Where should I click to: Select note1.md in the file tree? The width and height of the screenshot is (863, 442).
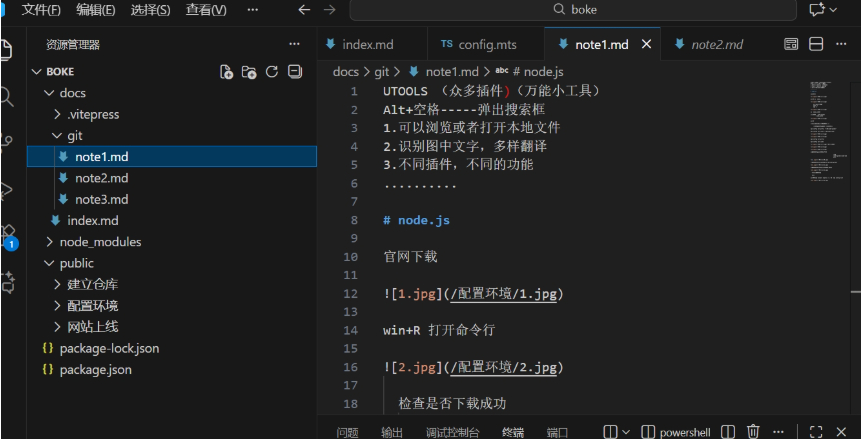[172, 157]
